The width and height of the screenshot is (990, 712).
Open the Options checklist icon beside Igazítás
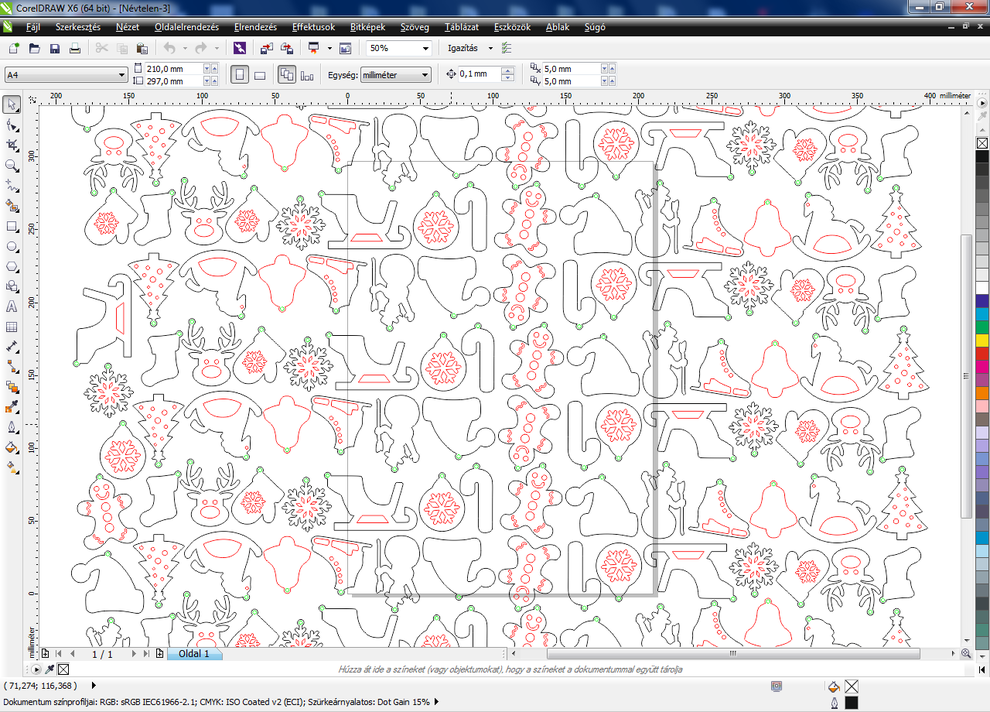coord(506,48)
